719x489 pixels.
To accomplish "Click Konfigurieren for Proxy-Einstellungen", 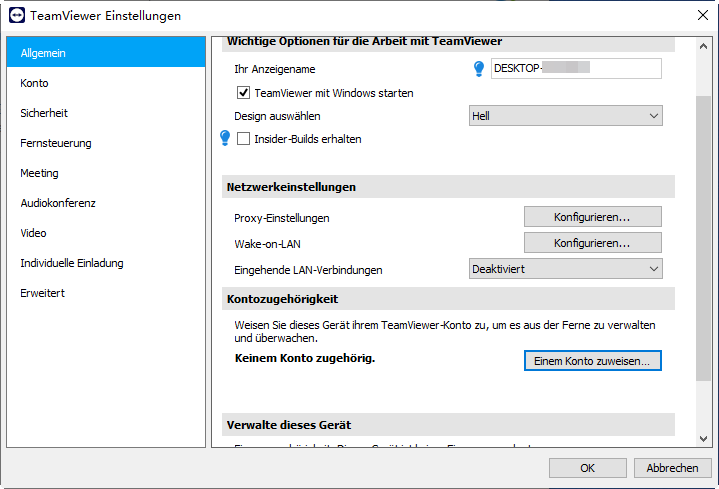I will pyautogui.click(x=592, y=217).
